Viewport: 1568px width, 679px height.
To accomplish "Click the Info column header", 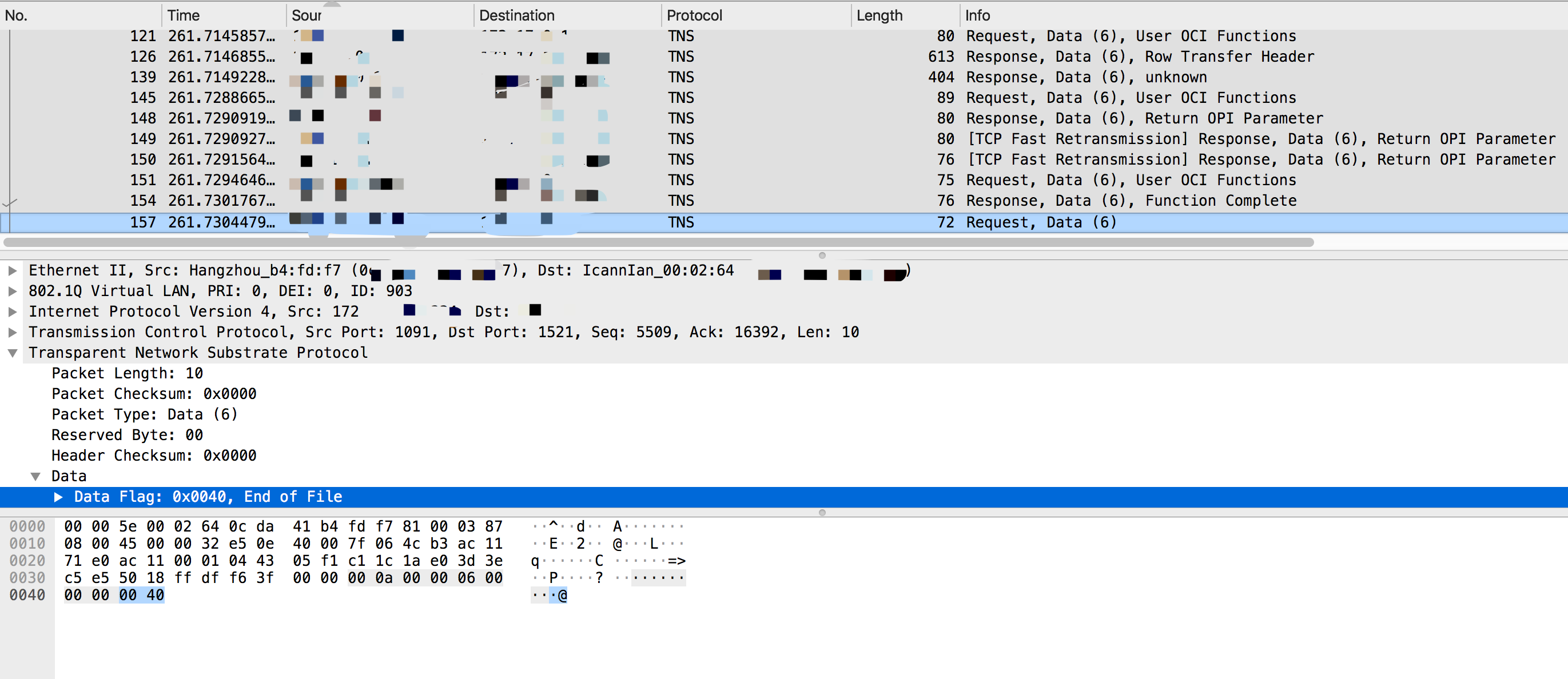I will (x=977, y=16).
